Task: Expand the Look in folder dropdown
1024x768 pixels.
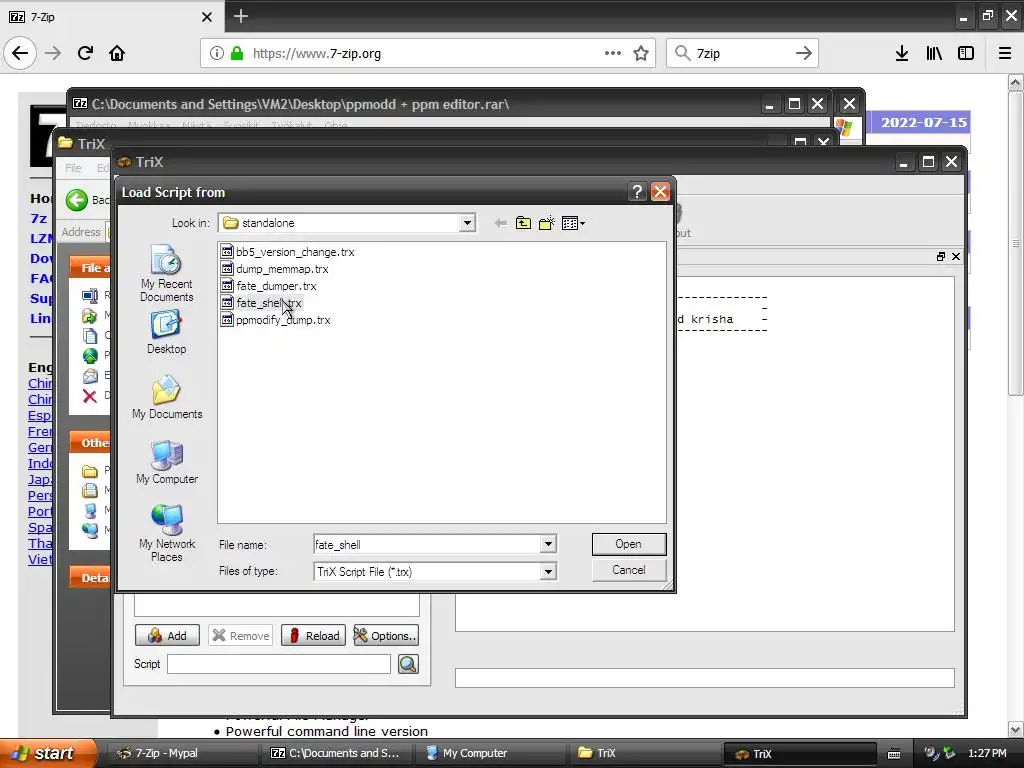Action: click(467, 223)
